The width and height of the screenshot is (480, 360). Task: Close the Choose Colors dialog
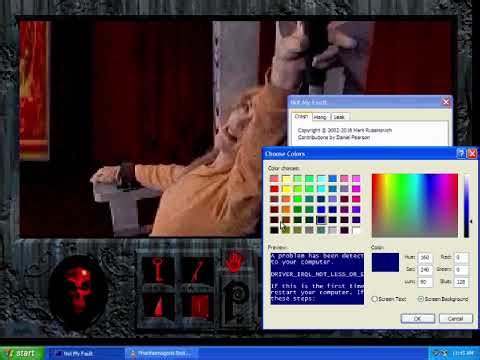(x=472, y=154)
